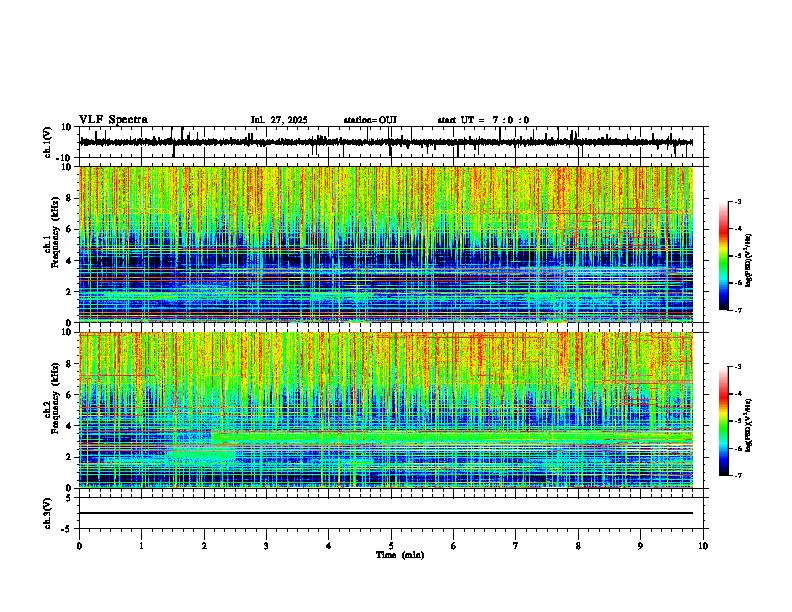Click the flat ch.3 voltage line
The height and width of the screenshot is (612, 792).
point(386,513)
